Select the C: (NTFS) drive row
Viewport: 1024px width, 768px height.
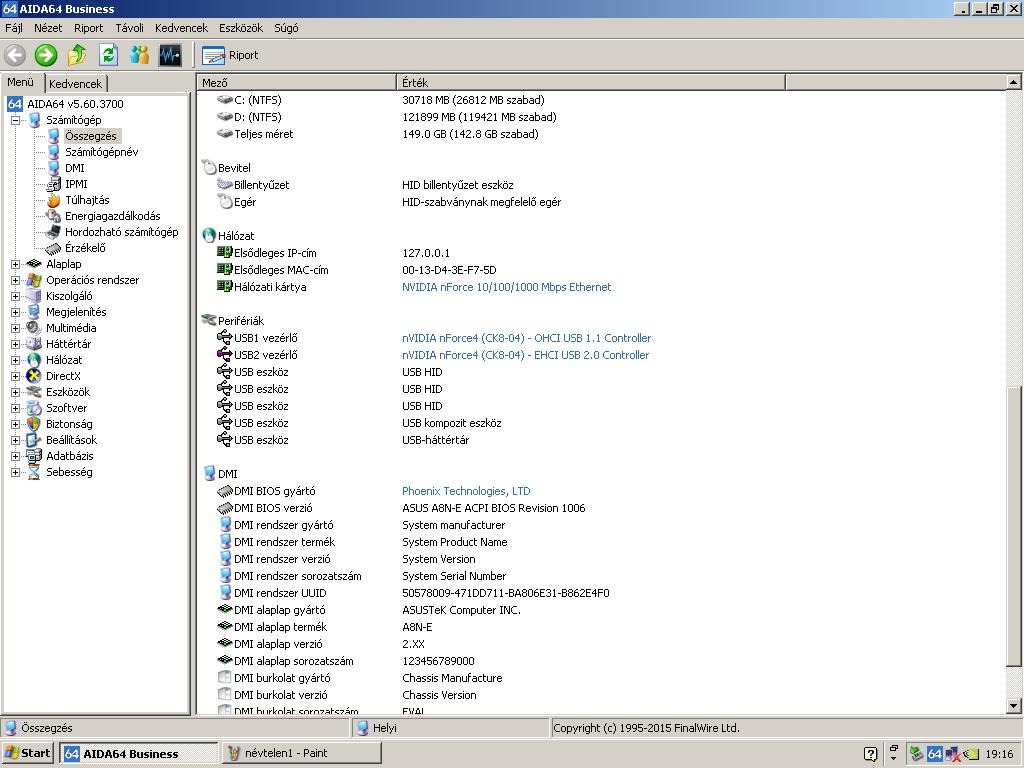601,101
